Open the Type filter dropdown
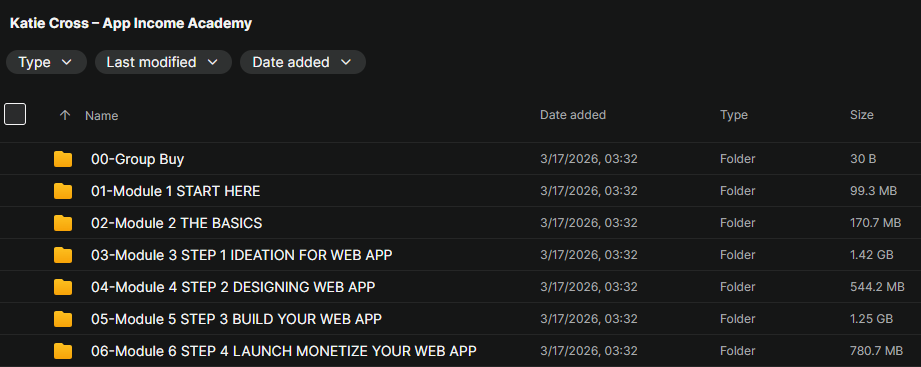 (x=46, y=62)
